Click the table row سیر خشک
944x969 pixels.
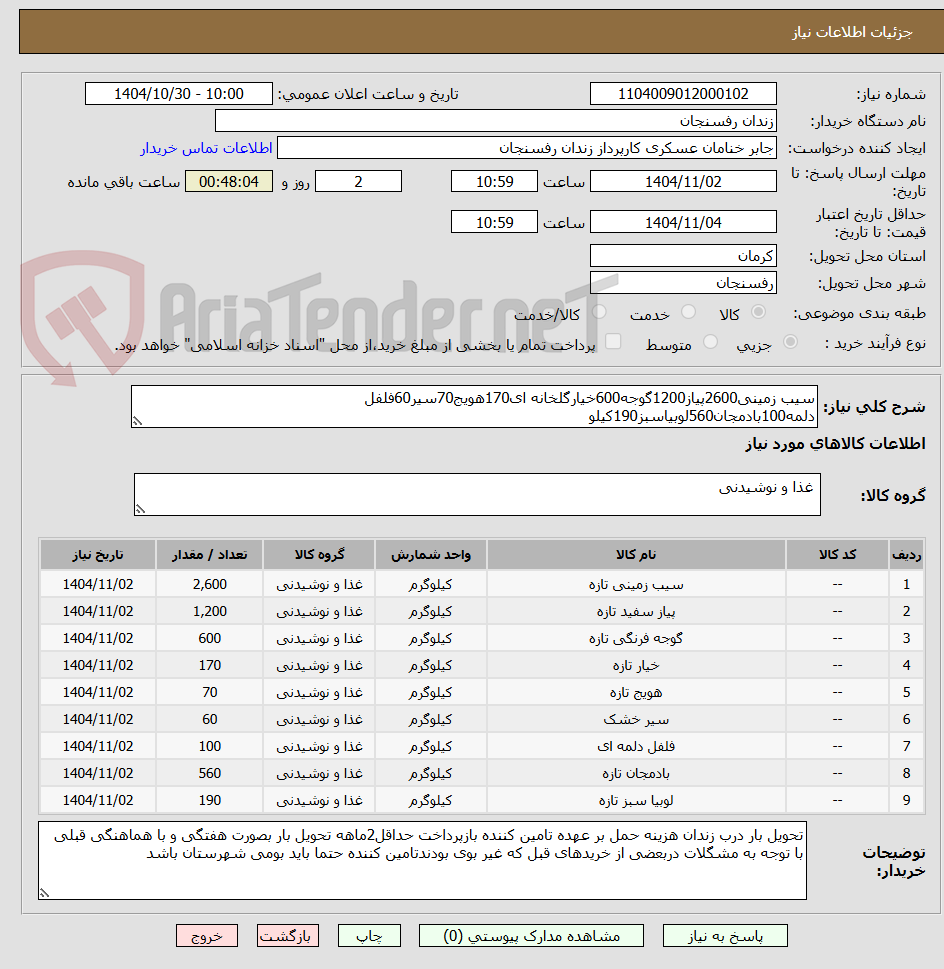(482, 719)
